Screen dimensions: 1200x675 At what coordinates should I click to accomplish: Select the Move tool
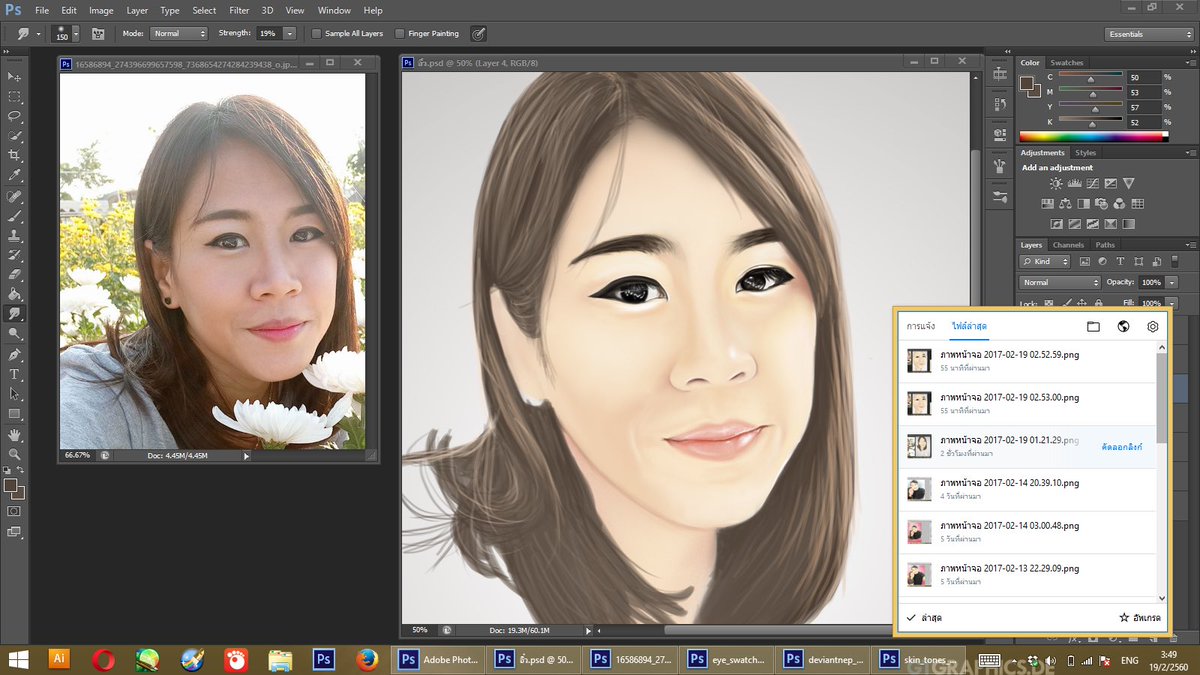14,77
